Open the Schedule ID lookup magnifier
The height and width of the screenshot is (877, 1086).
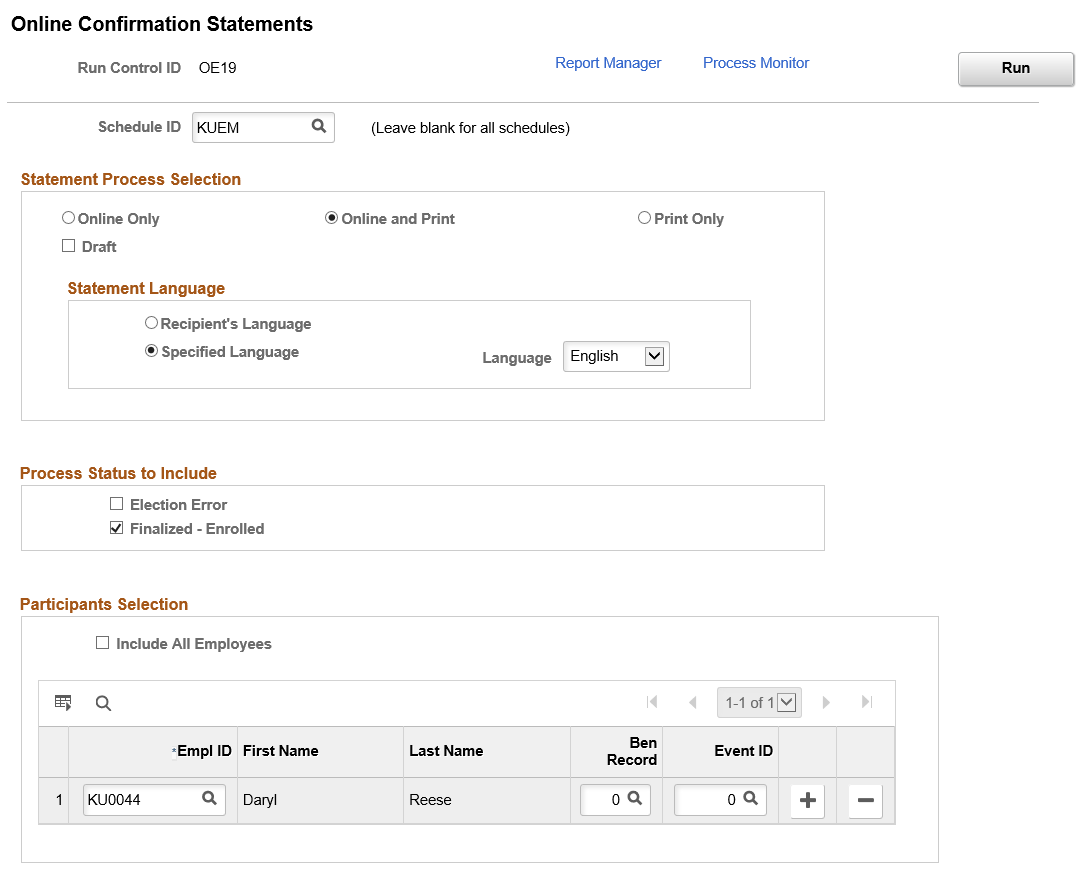point(319,126)
